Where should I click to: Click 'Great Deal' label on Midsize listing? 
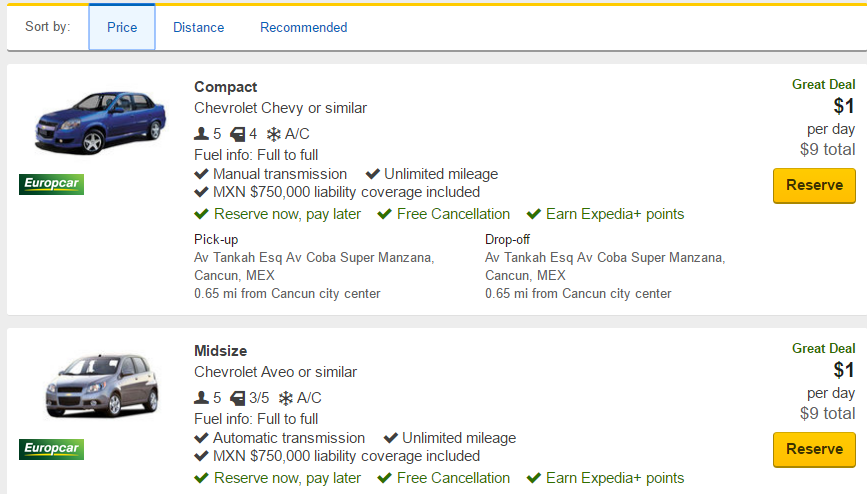(x=823, y=348)
